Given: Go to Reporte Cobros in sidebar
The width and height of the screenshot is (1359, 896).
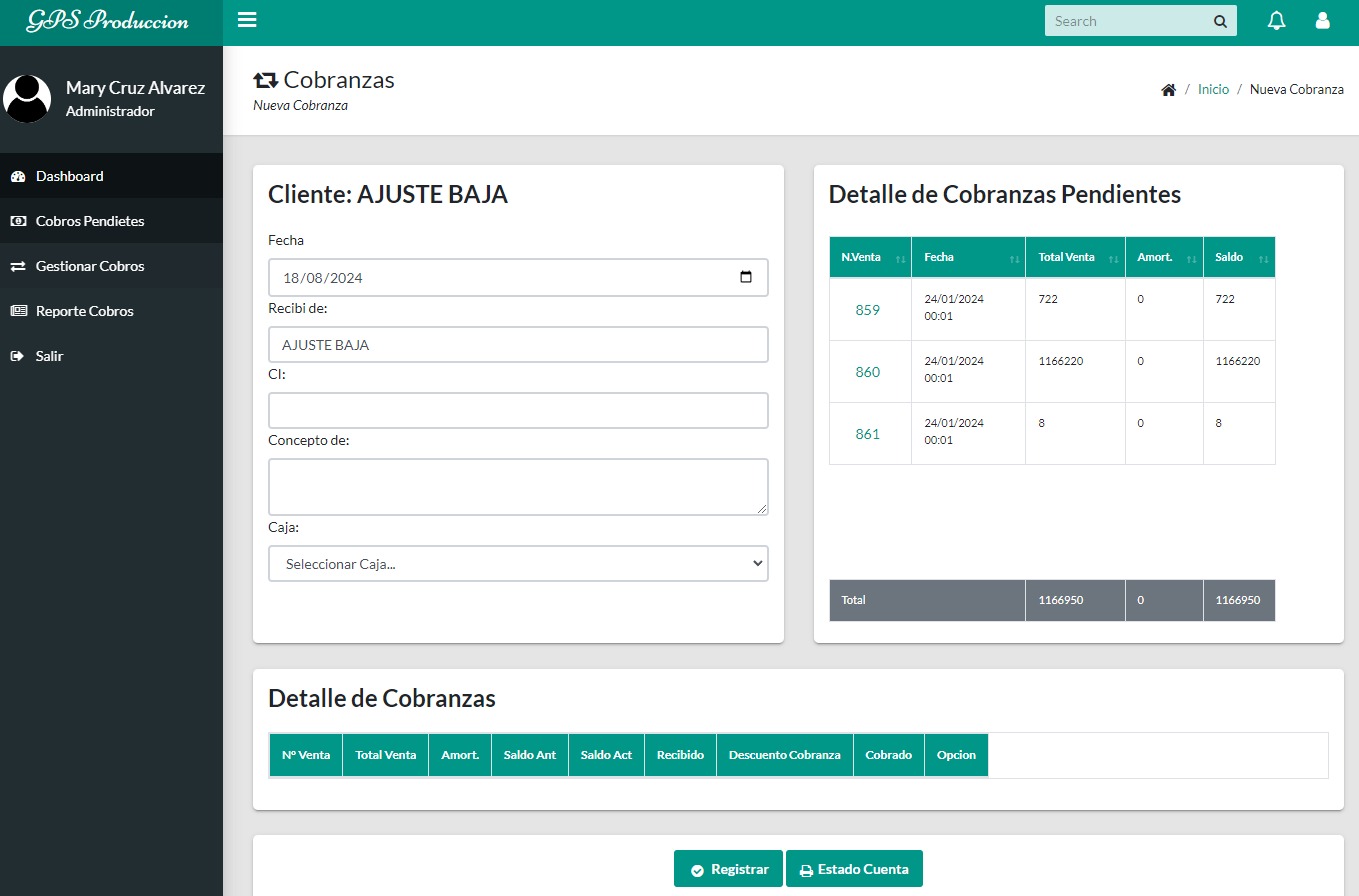Looking at the screenshot, I should pos(85,311).
